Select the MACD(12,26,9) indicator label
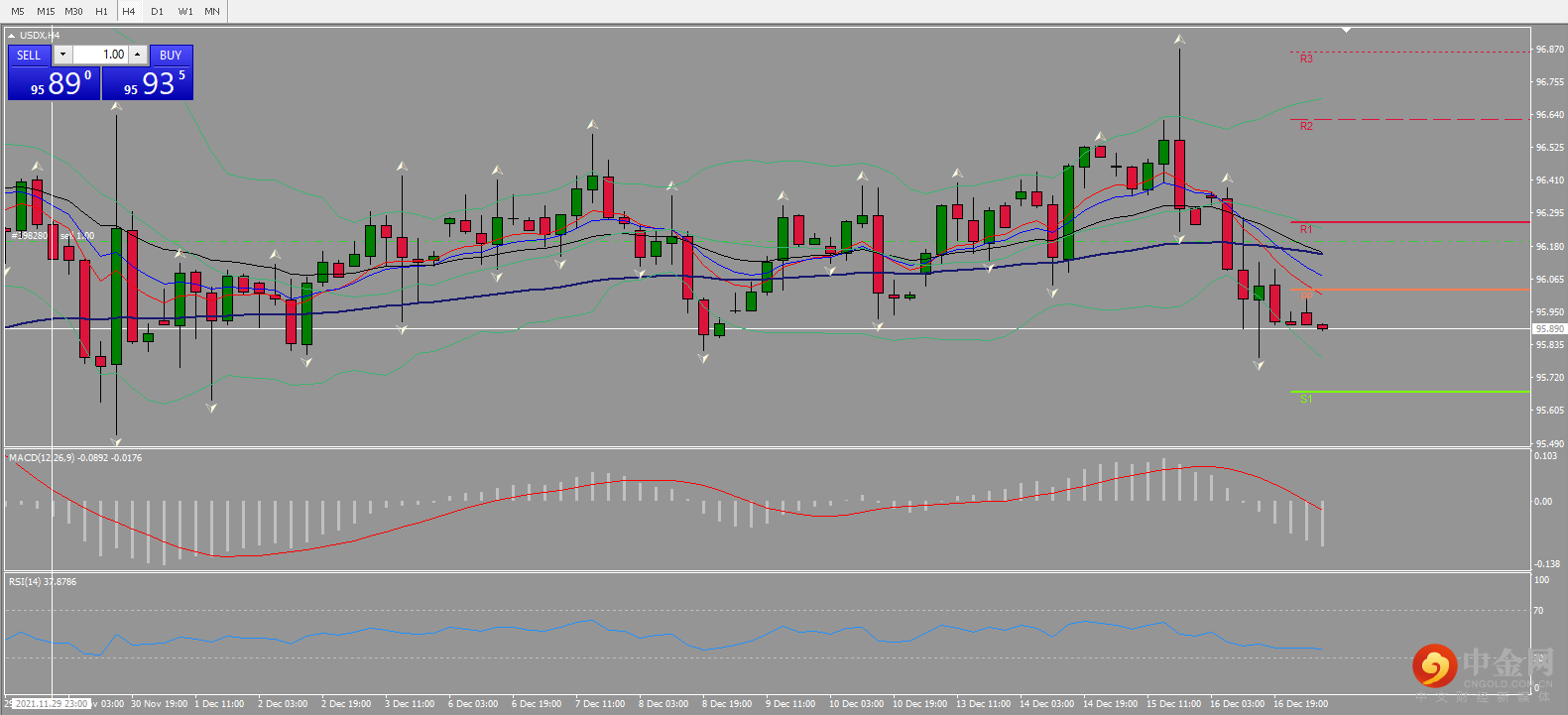Screen dimensions: 1568x715 (41, 458)
